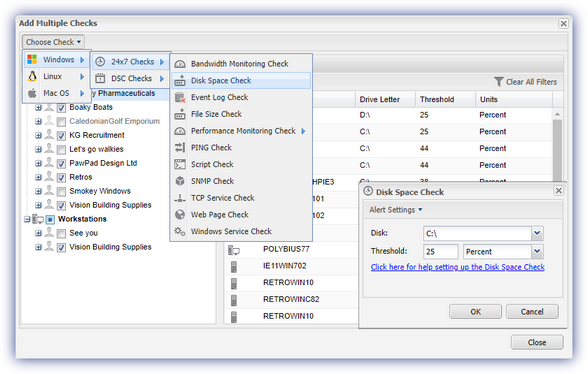
Task: Open the Disk drive letter dropdown arrow
Action: (x=537, y=233)
